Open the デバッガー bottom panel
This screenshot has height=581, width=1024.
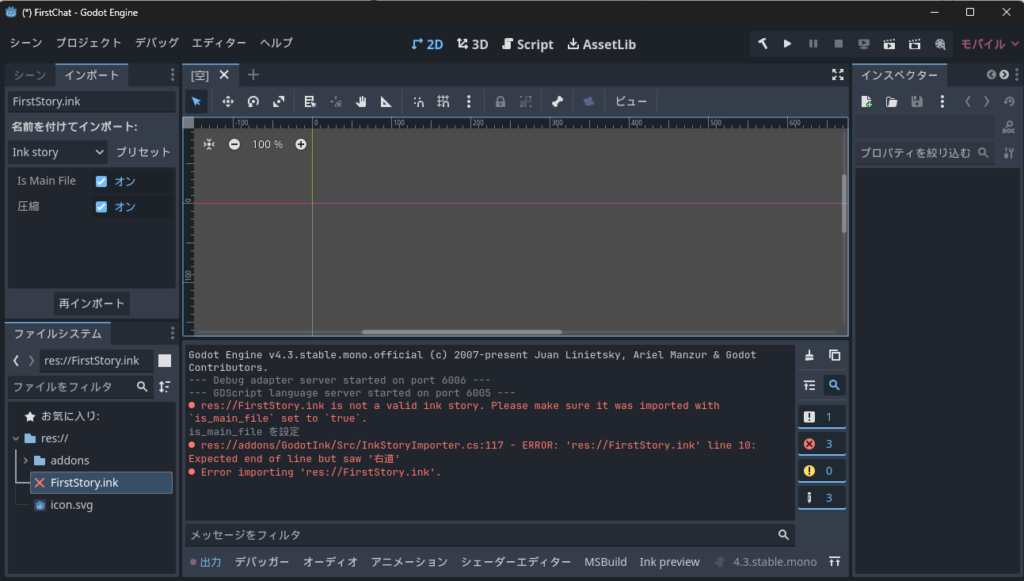[x=262, y=562]
